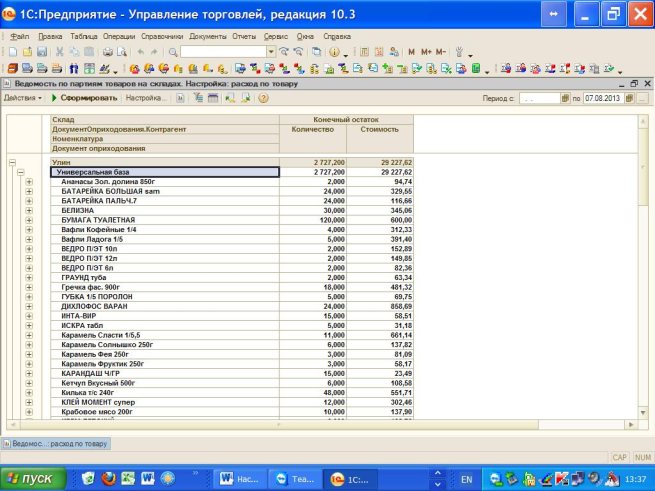Expand the Кетчуп Вкусный 500г row
The width and height of the screenshot is (655, 491).
tap(29, 383)
